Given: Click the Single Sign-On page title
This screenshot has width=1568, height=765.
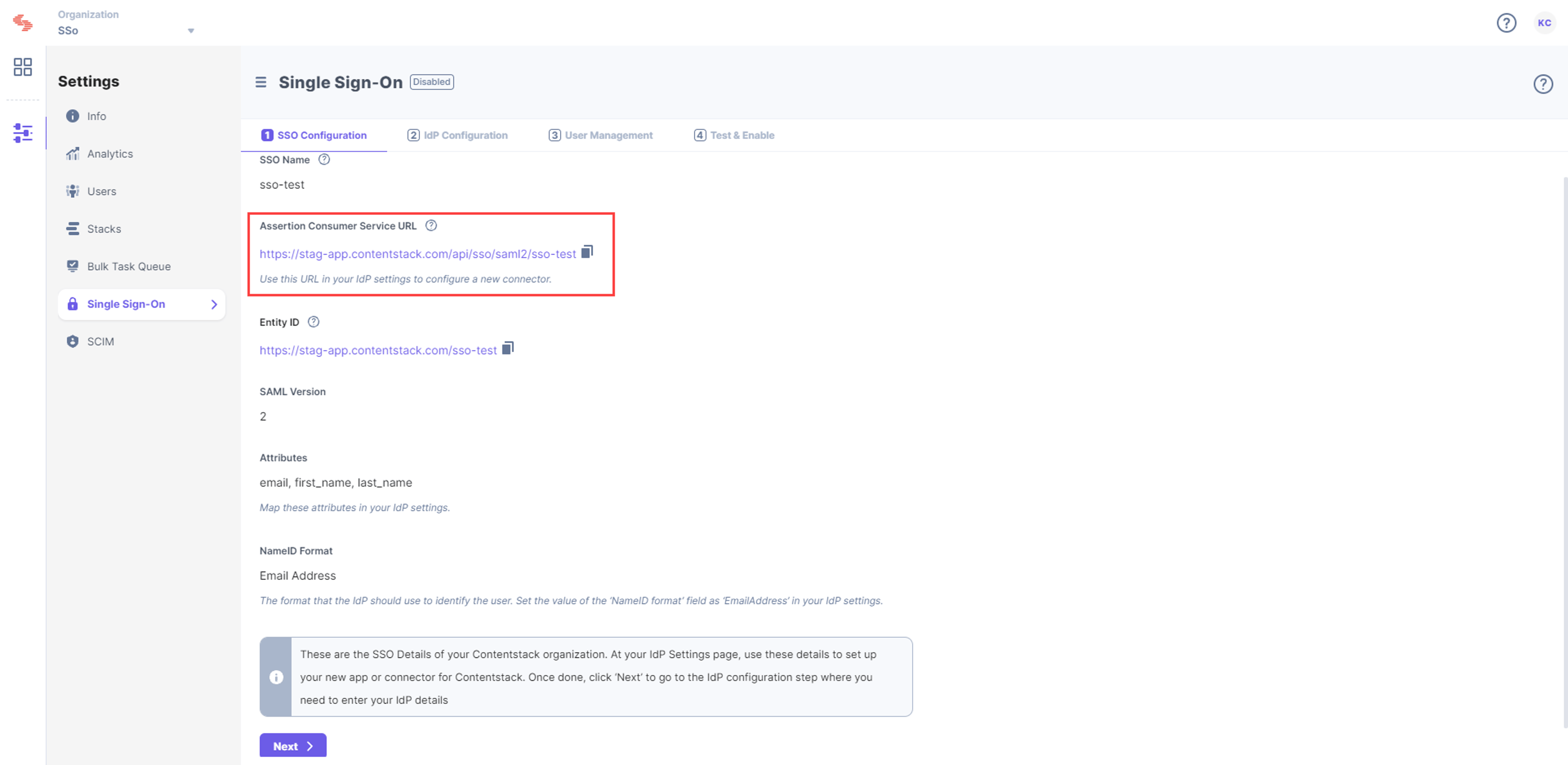Looking at the screenshot, I should tap(341, 82).
